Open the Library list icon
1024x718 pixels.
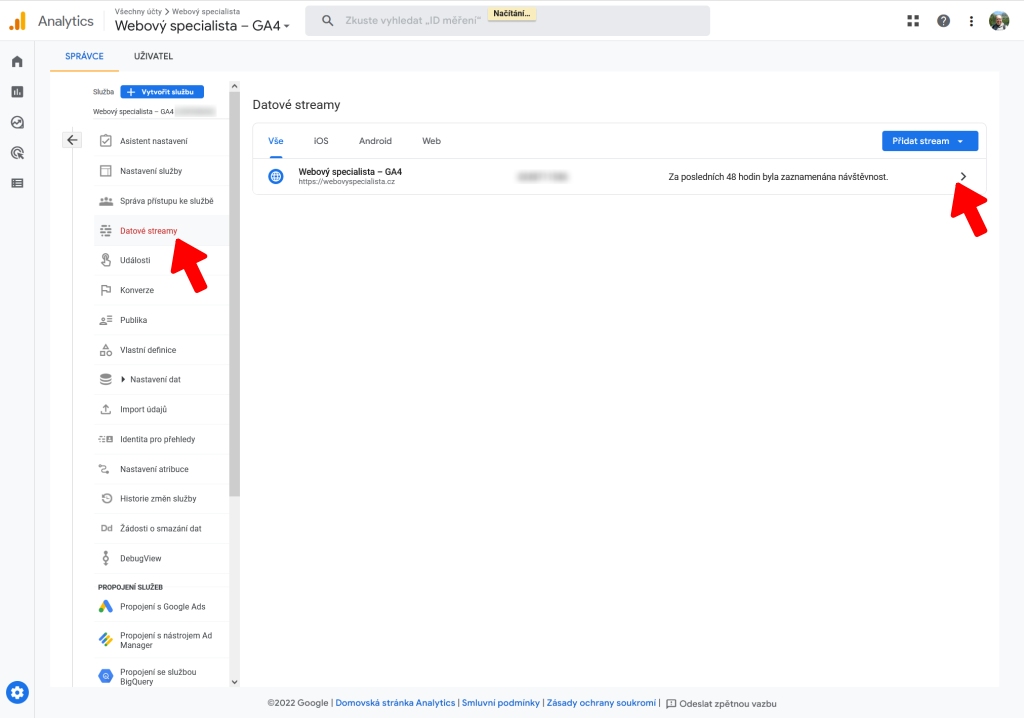(16, 182)
